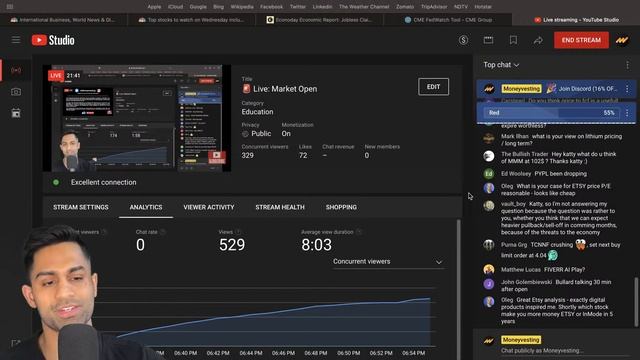640x360 pixels.
Task: Open the Facebook bookmark
Action: click(271, 7)
